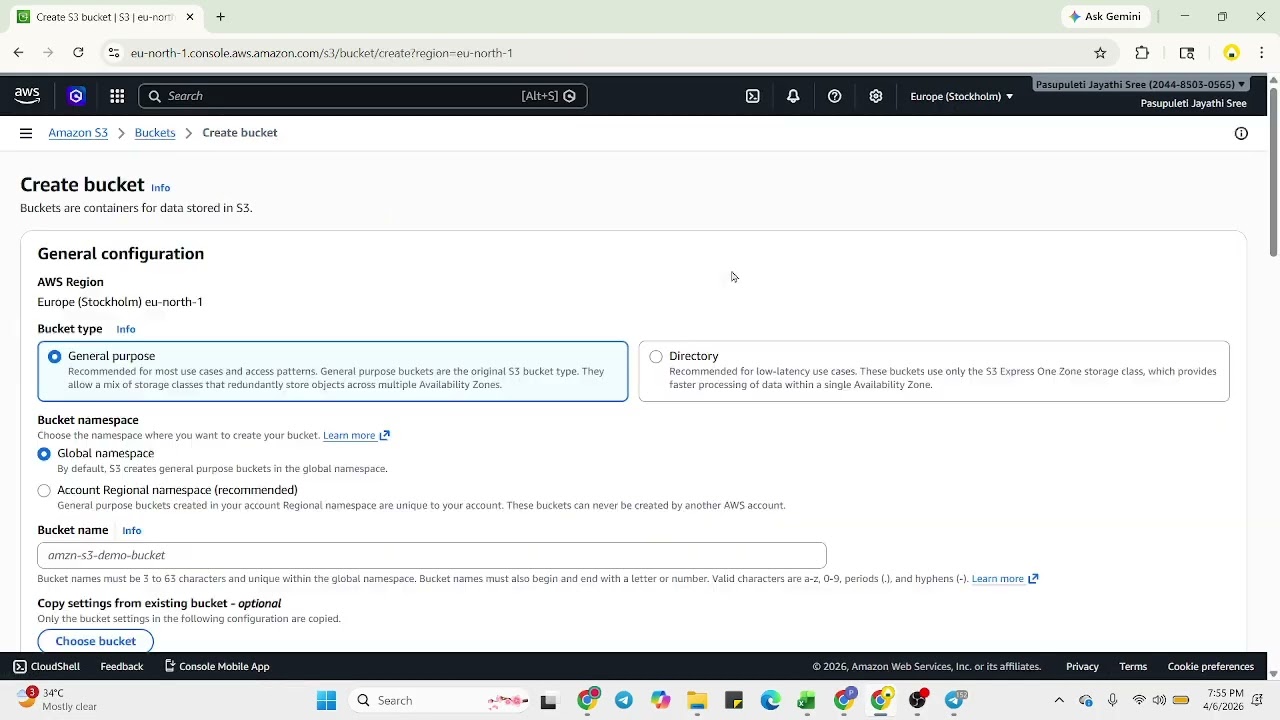
Task: Open the weather widget showing 34°C
Action: point(56,700)
